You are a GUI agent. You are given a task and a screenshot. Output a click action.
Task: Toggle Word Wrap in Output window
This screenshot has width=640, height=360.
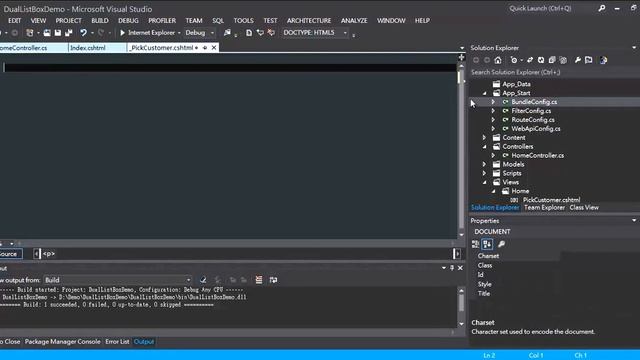[273, 280]
